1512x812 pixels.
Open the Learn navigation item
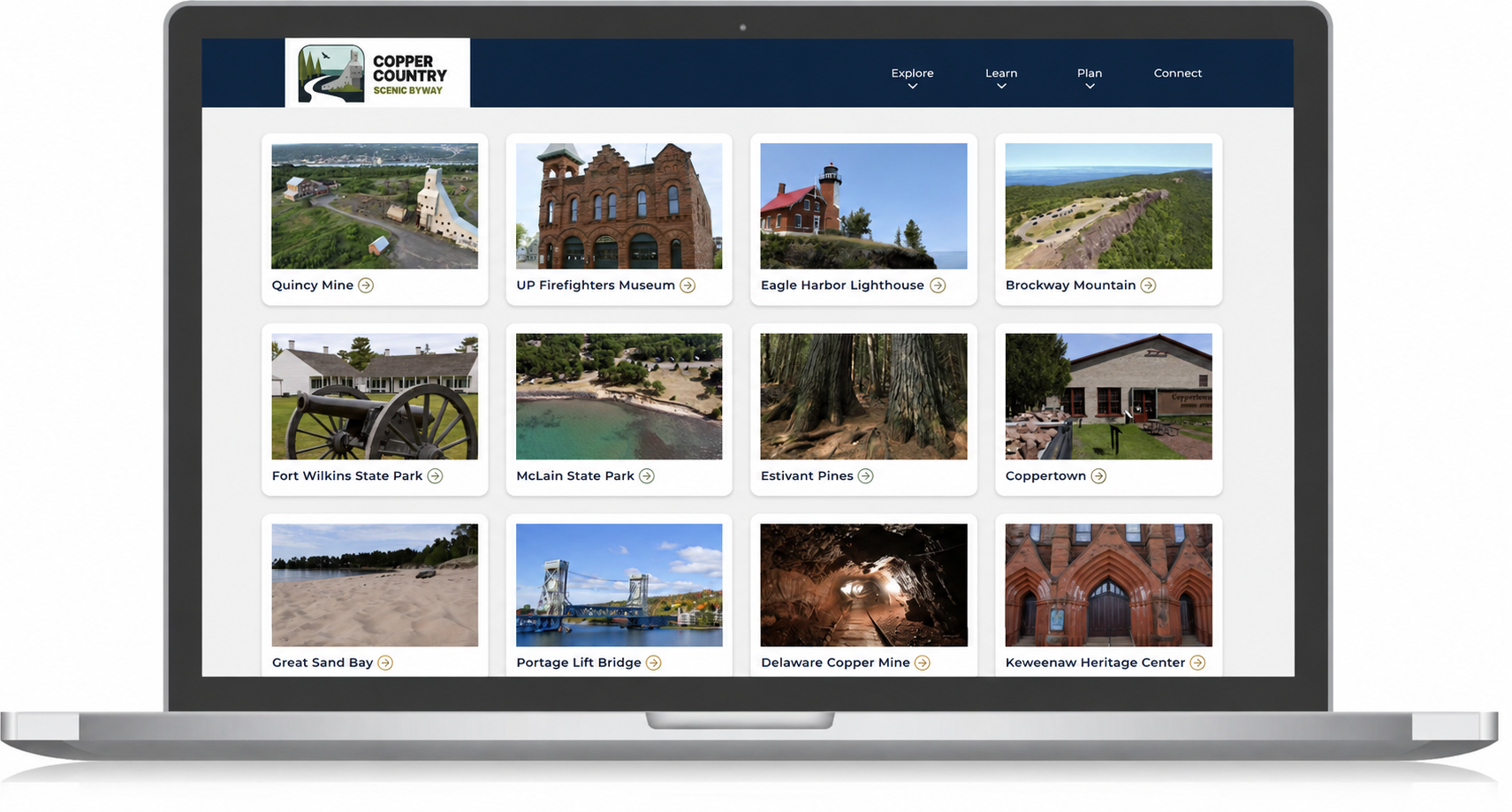[1001, 73]
